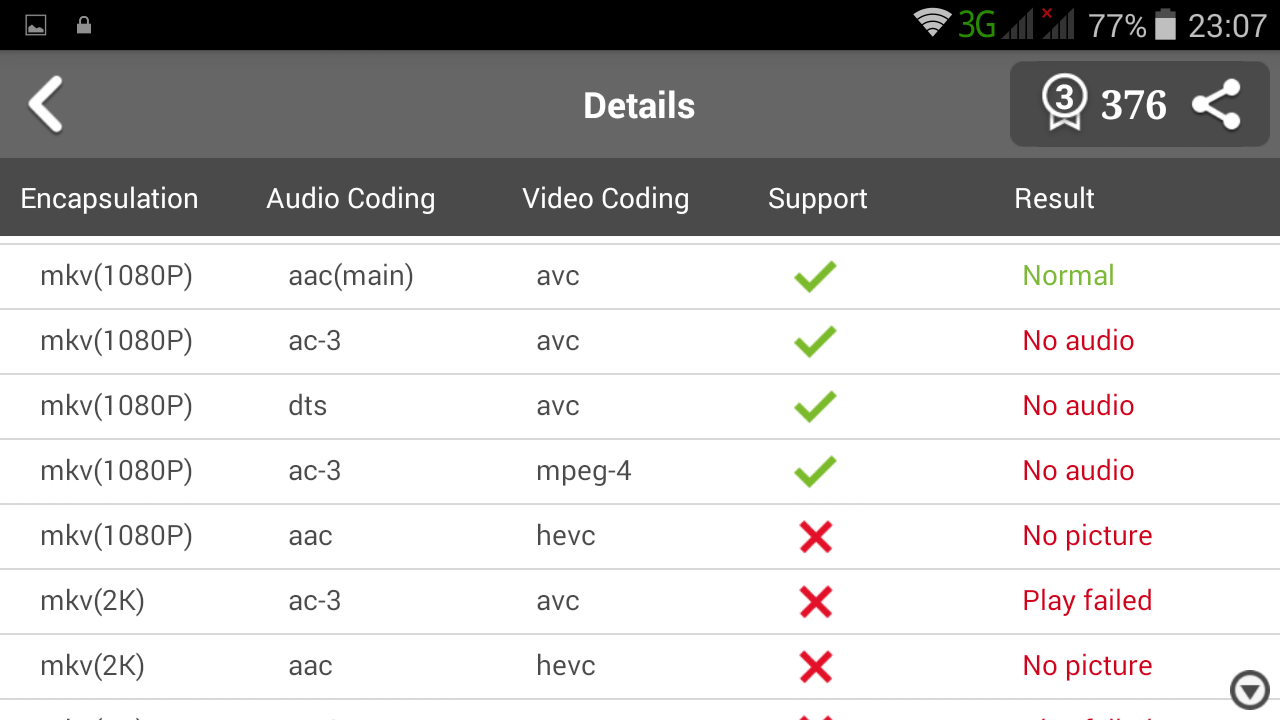Tap the Play failed result text

coord(1087,601)
